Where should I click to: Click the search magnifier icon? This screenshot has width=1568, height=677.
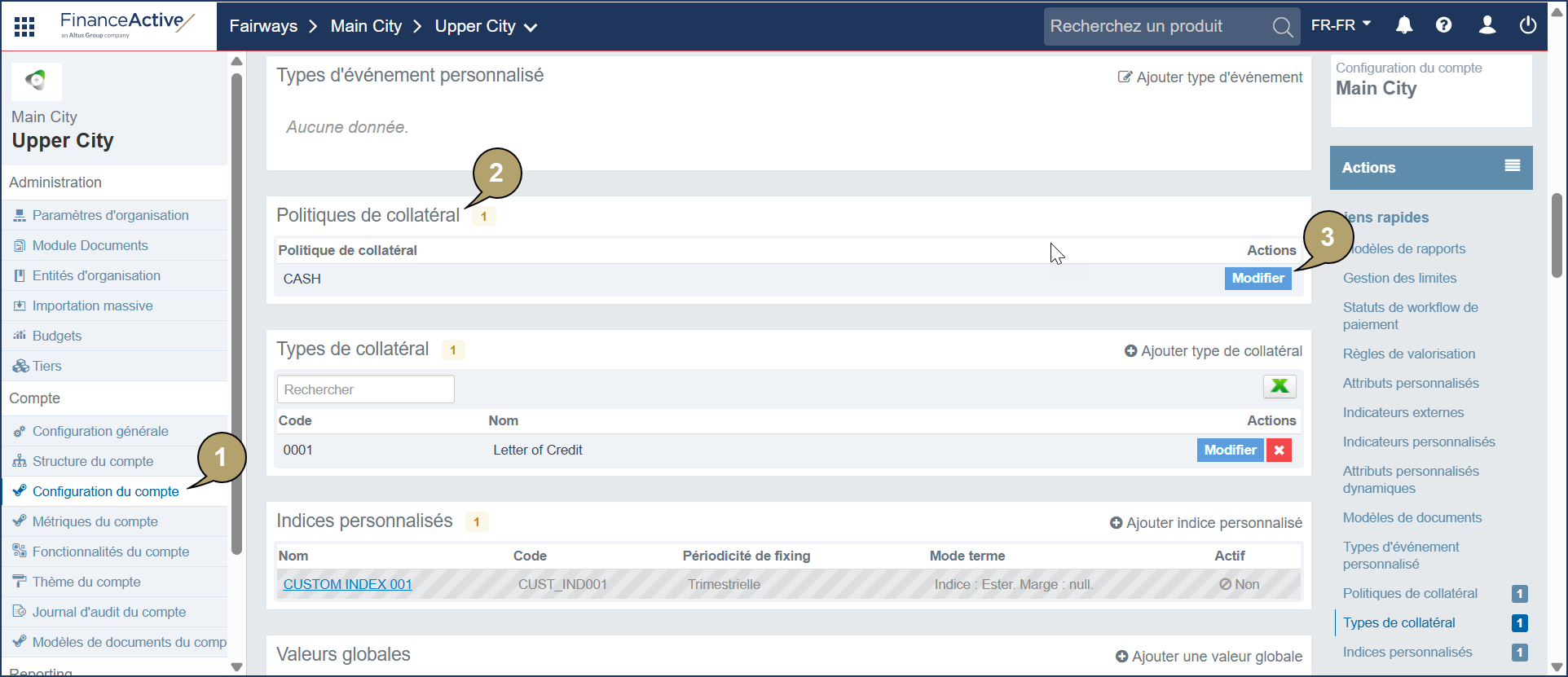click(x=1282, y=28)
